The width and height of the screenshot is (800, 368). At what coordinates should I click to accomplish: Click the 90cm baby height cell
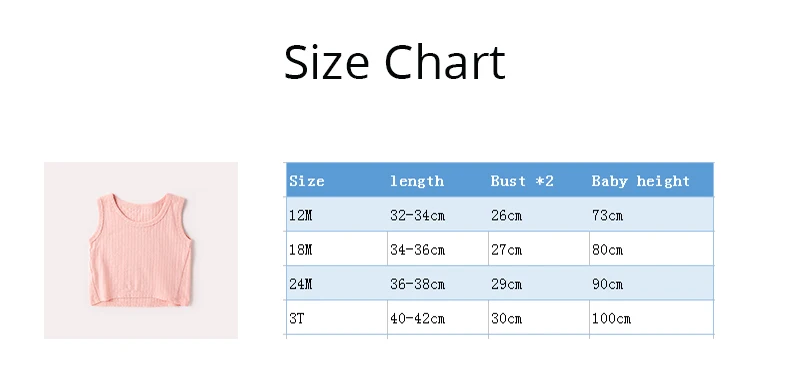[x=652, y=283]
